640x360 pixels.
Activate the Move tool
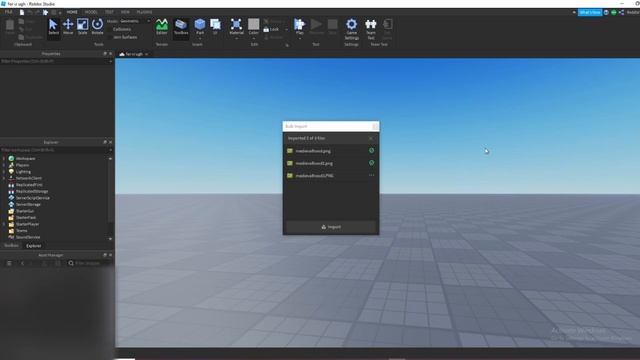click(x=68, y=27)
